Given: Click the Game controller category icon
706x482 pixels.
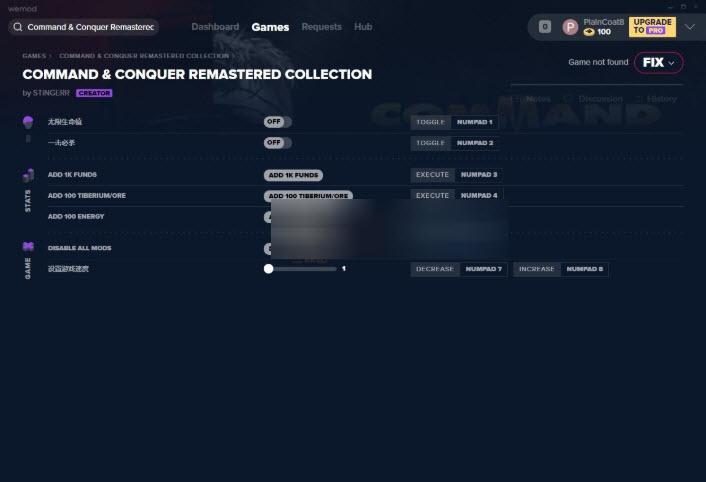Looking at the screenshot, I should click(28, 246).
